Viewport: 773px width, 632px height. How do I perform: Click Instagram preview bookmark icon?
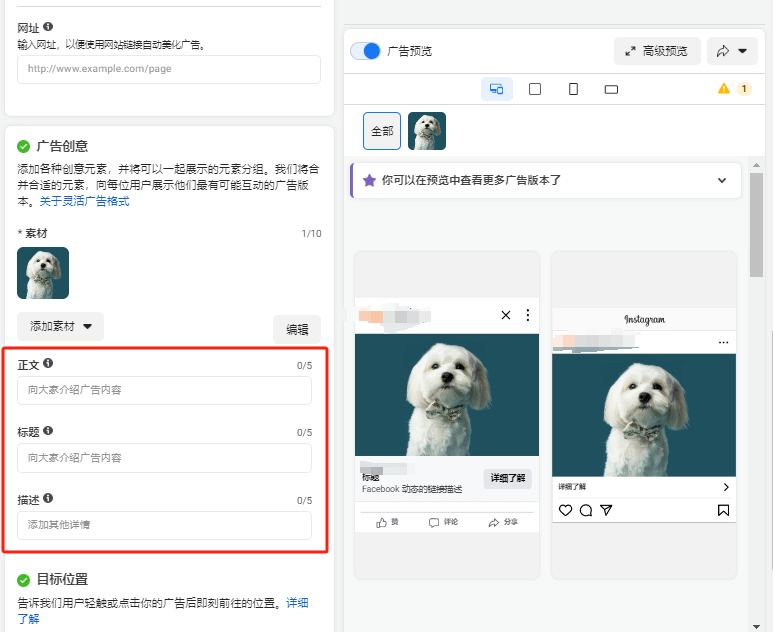723,510
